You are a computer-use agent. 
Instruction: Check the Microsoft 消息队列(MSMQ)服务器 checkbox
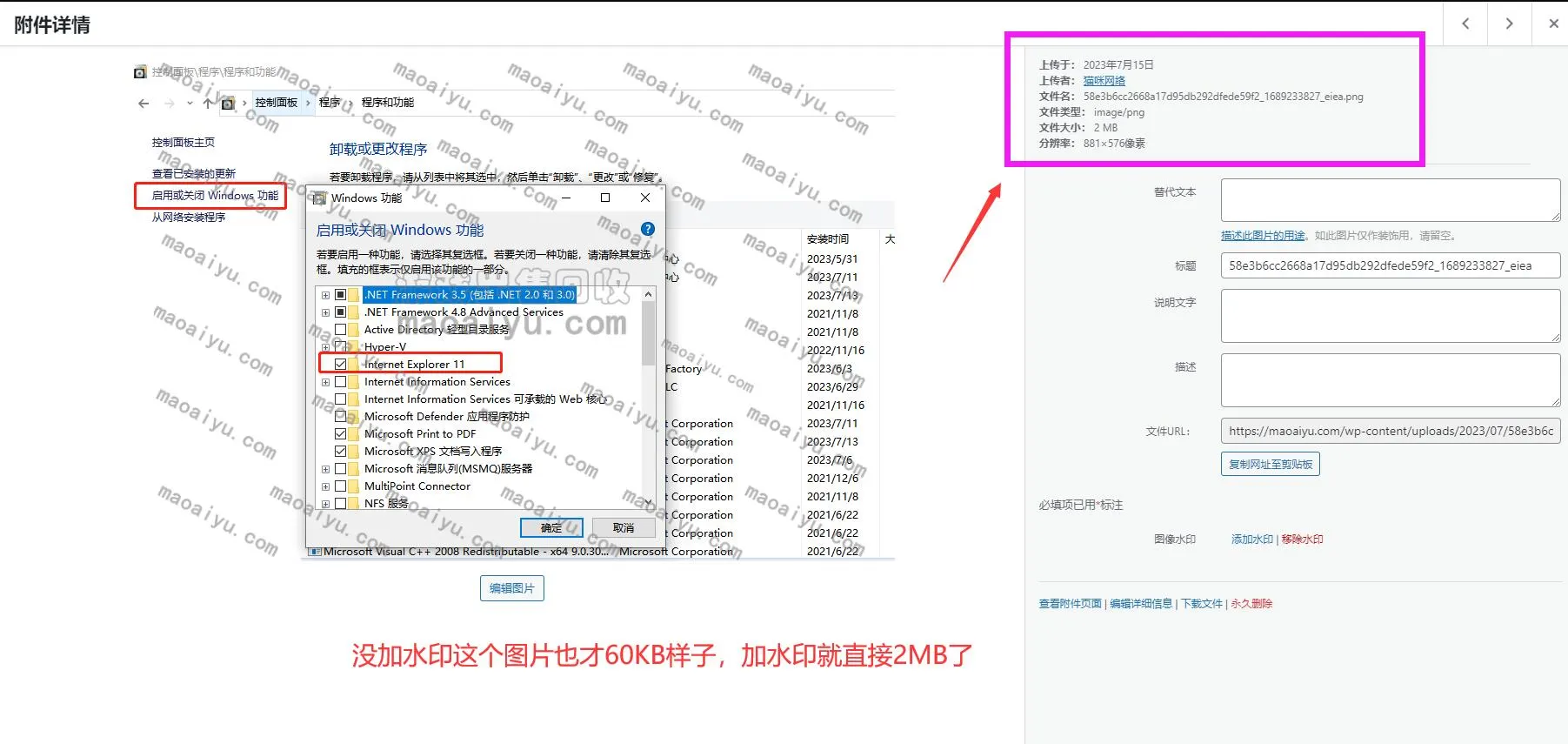coord(341,469)
